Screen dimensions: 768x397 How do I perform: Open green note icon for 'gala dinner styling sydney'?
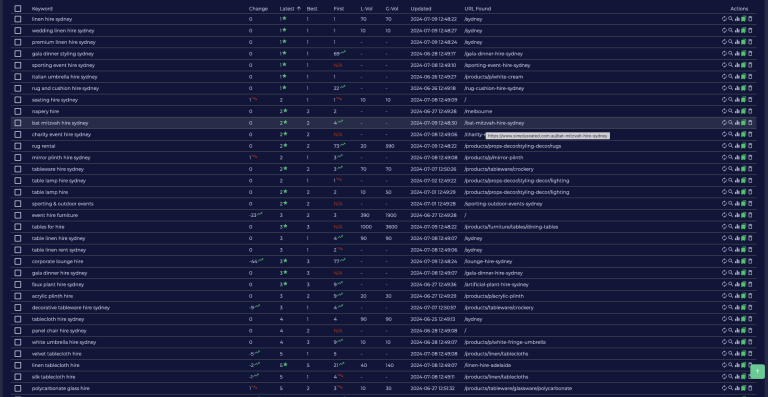pyautogui.click(x=744, y=53)
